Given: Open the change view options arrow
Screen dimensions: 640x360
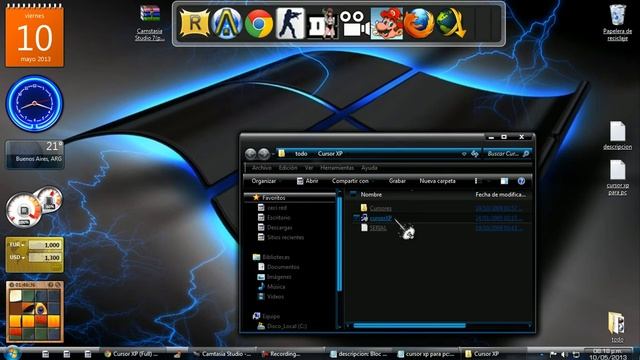Looking at the screenshot, I should (x=489, y=181).
